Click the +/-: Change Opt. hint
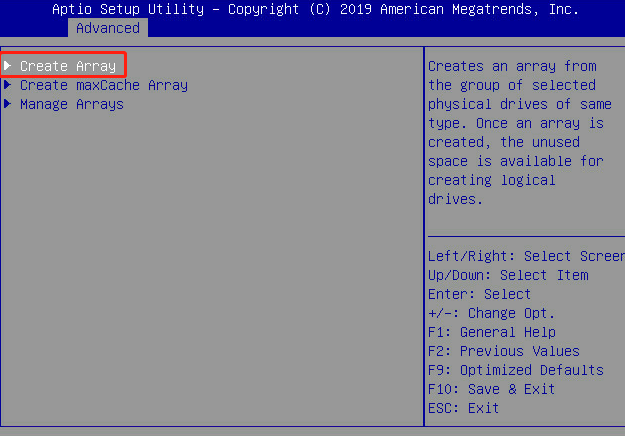This screenshot has width=625, height=436. (491, 313)
